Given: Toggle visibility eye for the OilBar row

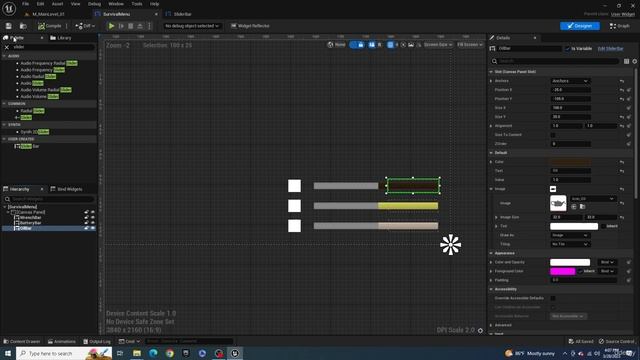Looking at the screenshot, I should click(93, 228).
